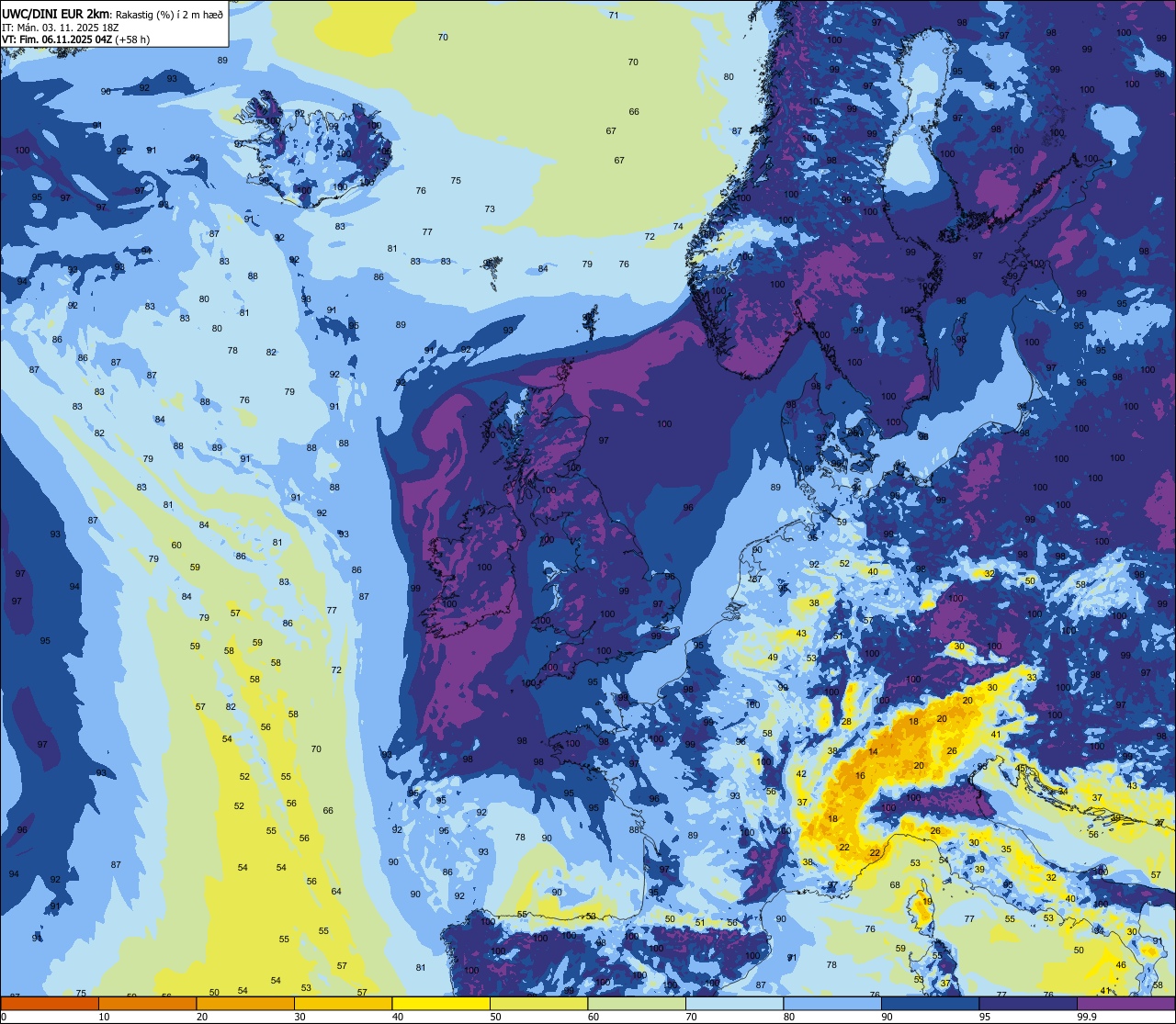Screen dimensions: 1176x1024
Task: Click the "VT: Fim. 06.11.2025 04Z (+58 h)" line
Action: [76, 39]
